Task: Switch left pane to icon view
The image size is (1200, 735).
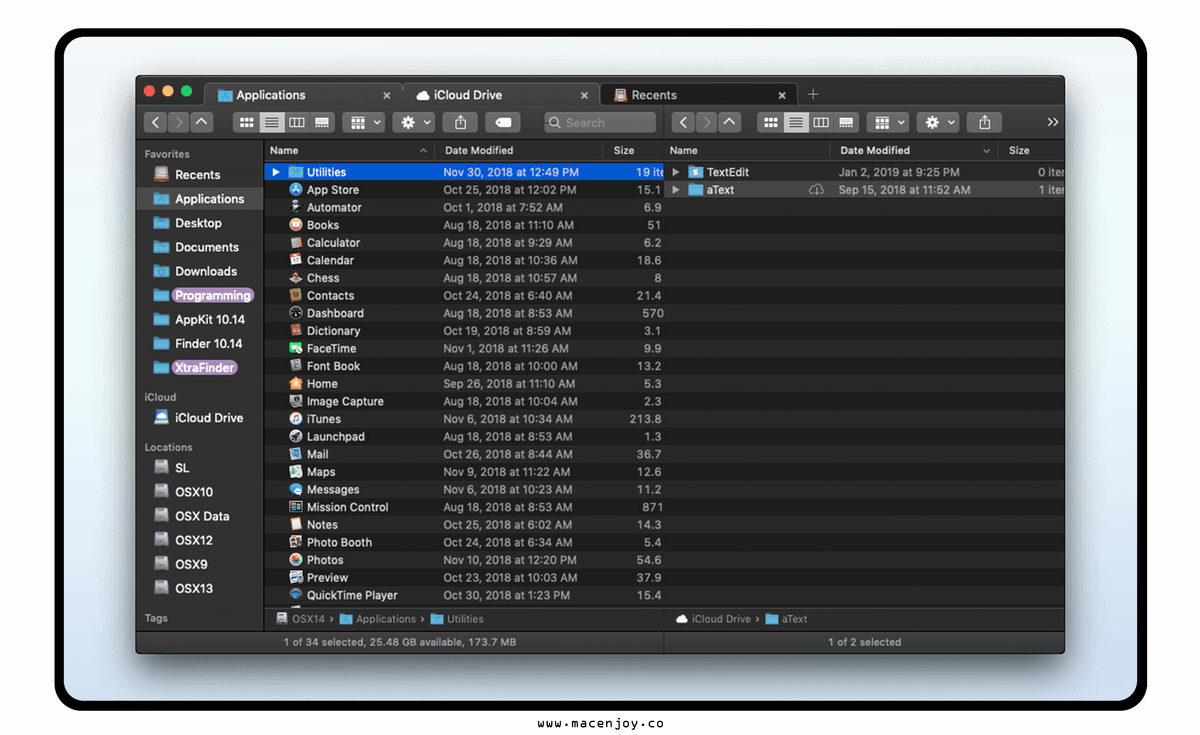Action: 245,122
